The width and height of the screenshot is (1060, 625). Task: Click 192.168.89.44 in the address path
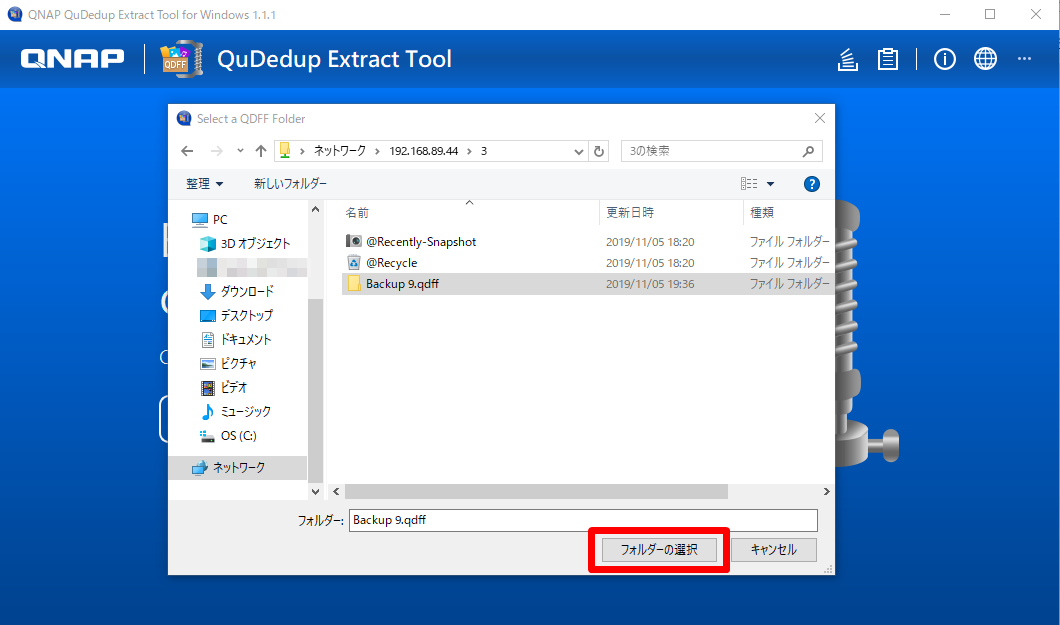[423, 151]
